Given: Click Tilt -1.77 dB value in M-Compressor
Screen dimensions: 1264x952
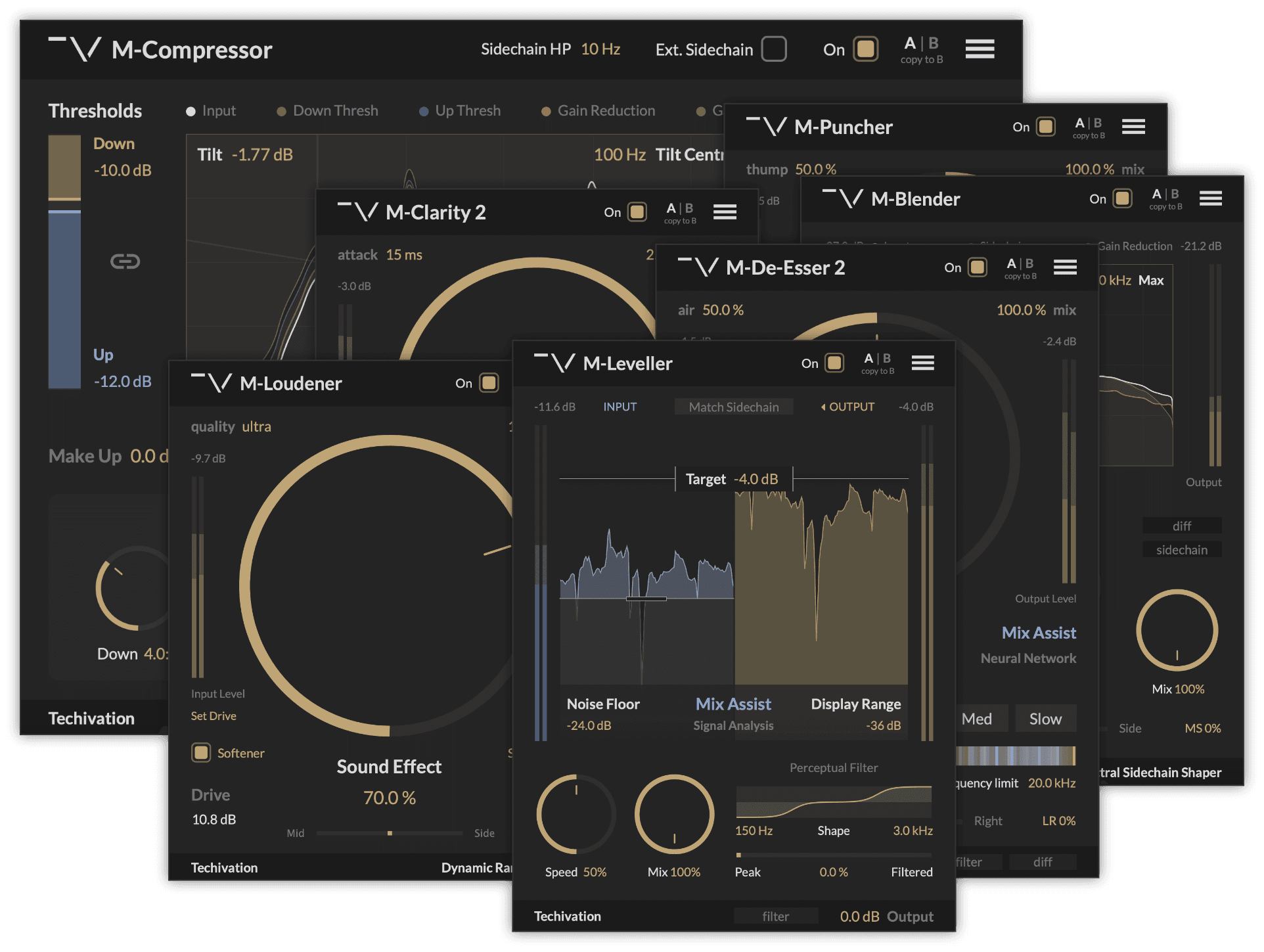Looking at the screenshot, I should (x=262, y=154).
